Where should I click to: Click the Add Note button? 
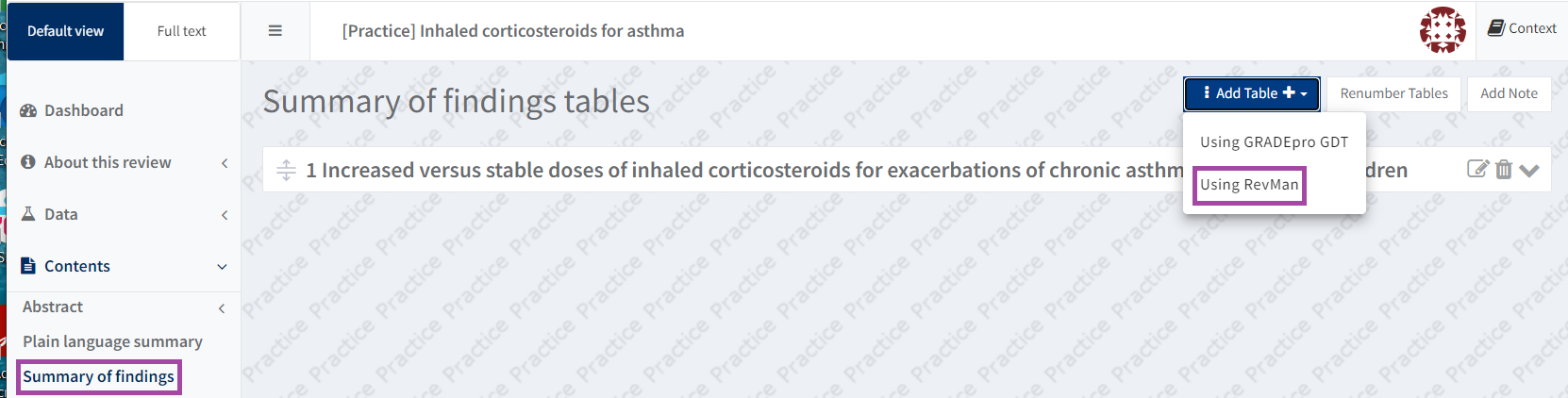[x=1509, y=93]
